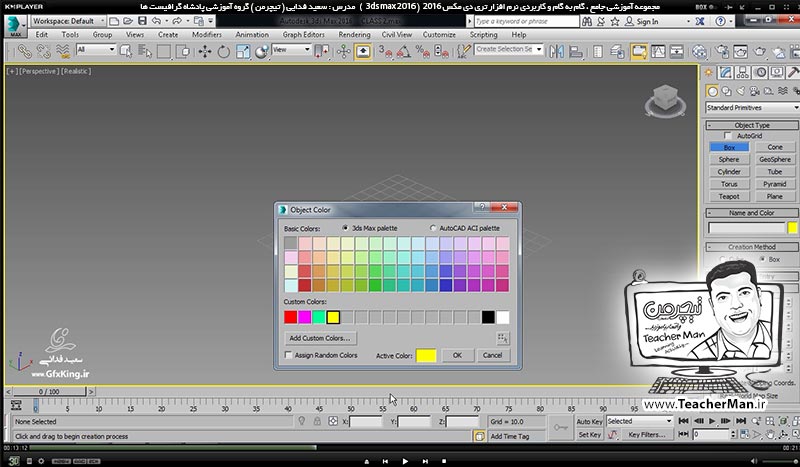Open the Create menu
This screenshot has height=467, width=800.
[x=168, y=35]
